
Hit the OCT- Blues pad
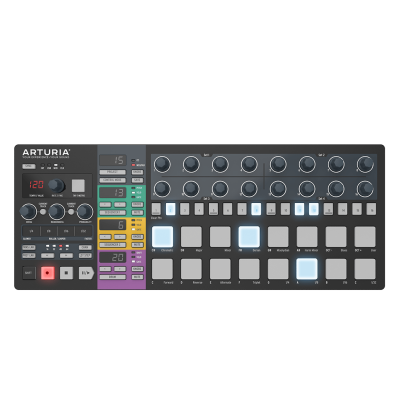pyautogui.click(x=336, y=236)
